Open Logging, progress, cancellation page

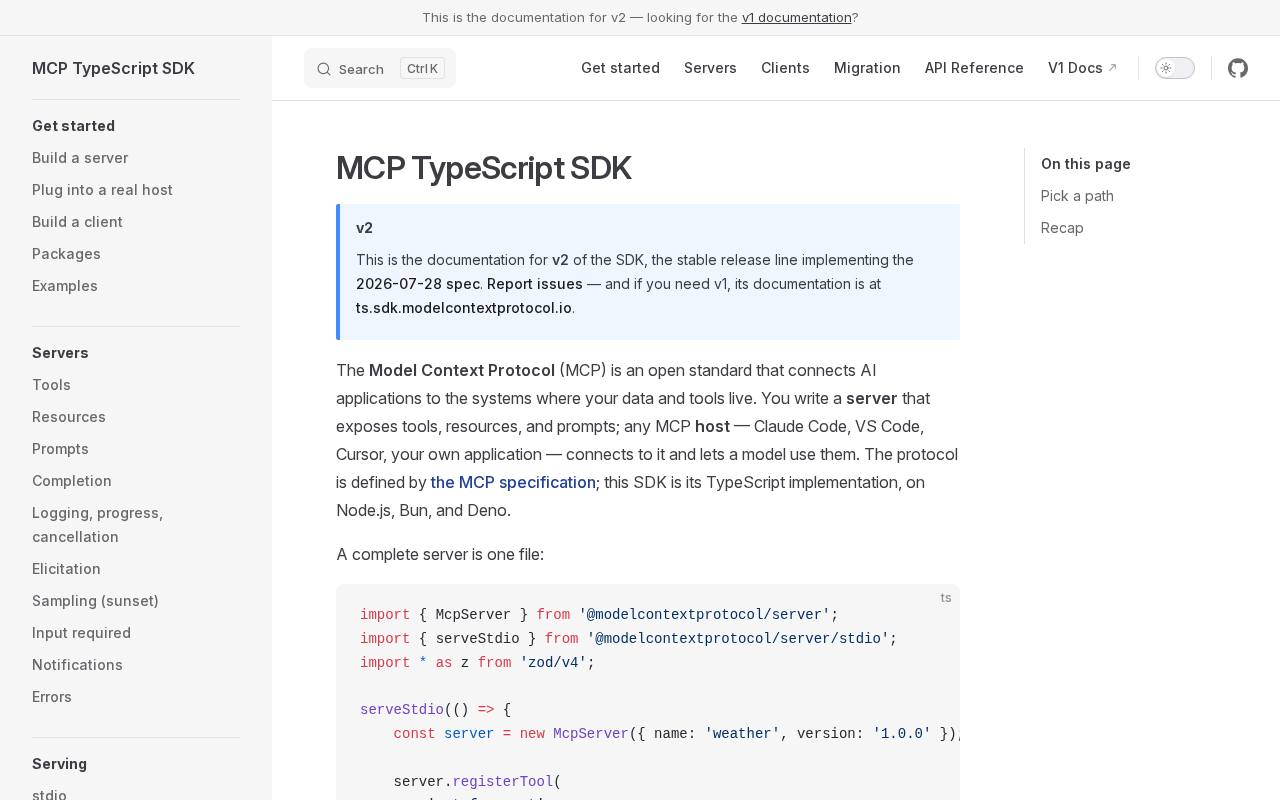click(97, 525)
